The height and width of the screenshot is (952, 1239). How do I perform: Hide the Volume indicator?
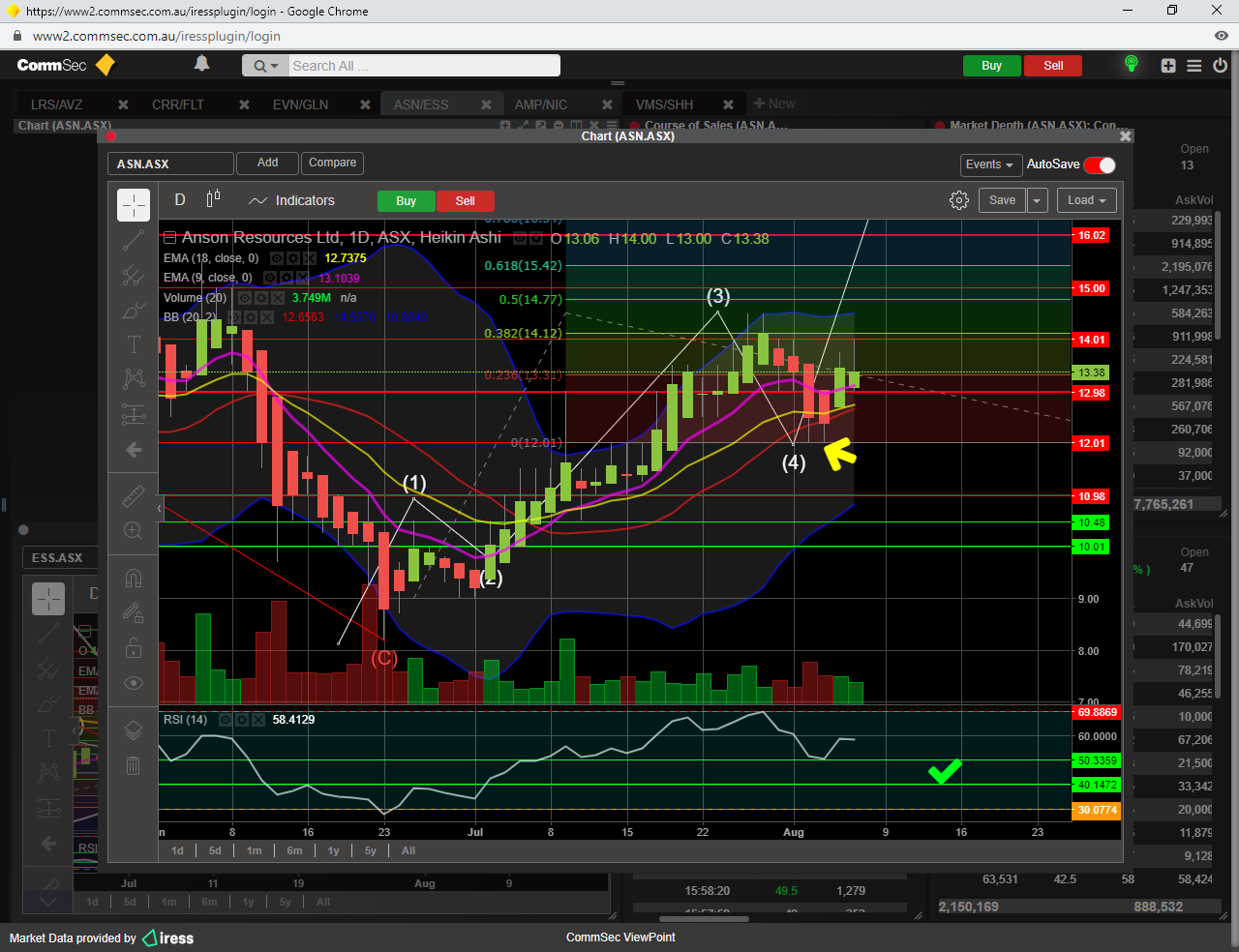click(x=245, y=298)
